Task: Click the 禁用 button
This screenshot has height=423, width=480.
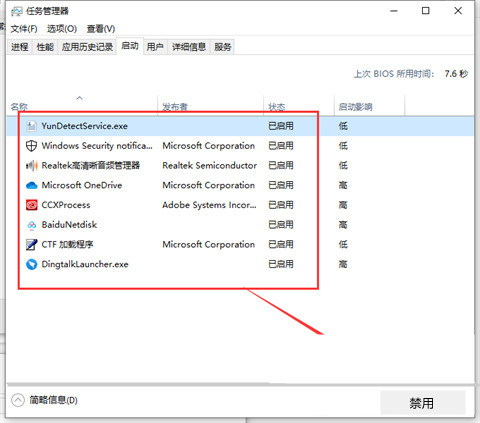Action: point(422,403)
